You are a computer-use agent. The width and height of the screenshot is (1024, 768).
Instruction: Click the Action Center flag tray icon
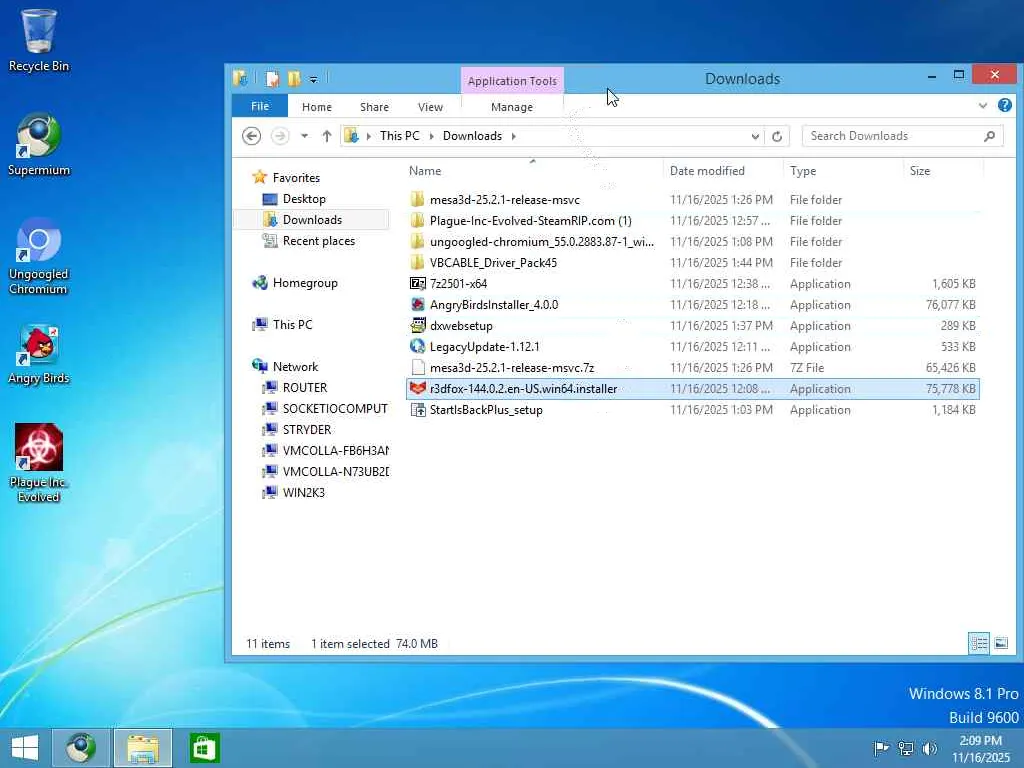881,748
